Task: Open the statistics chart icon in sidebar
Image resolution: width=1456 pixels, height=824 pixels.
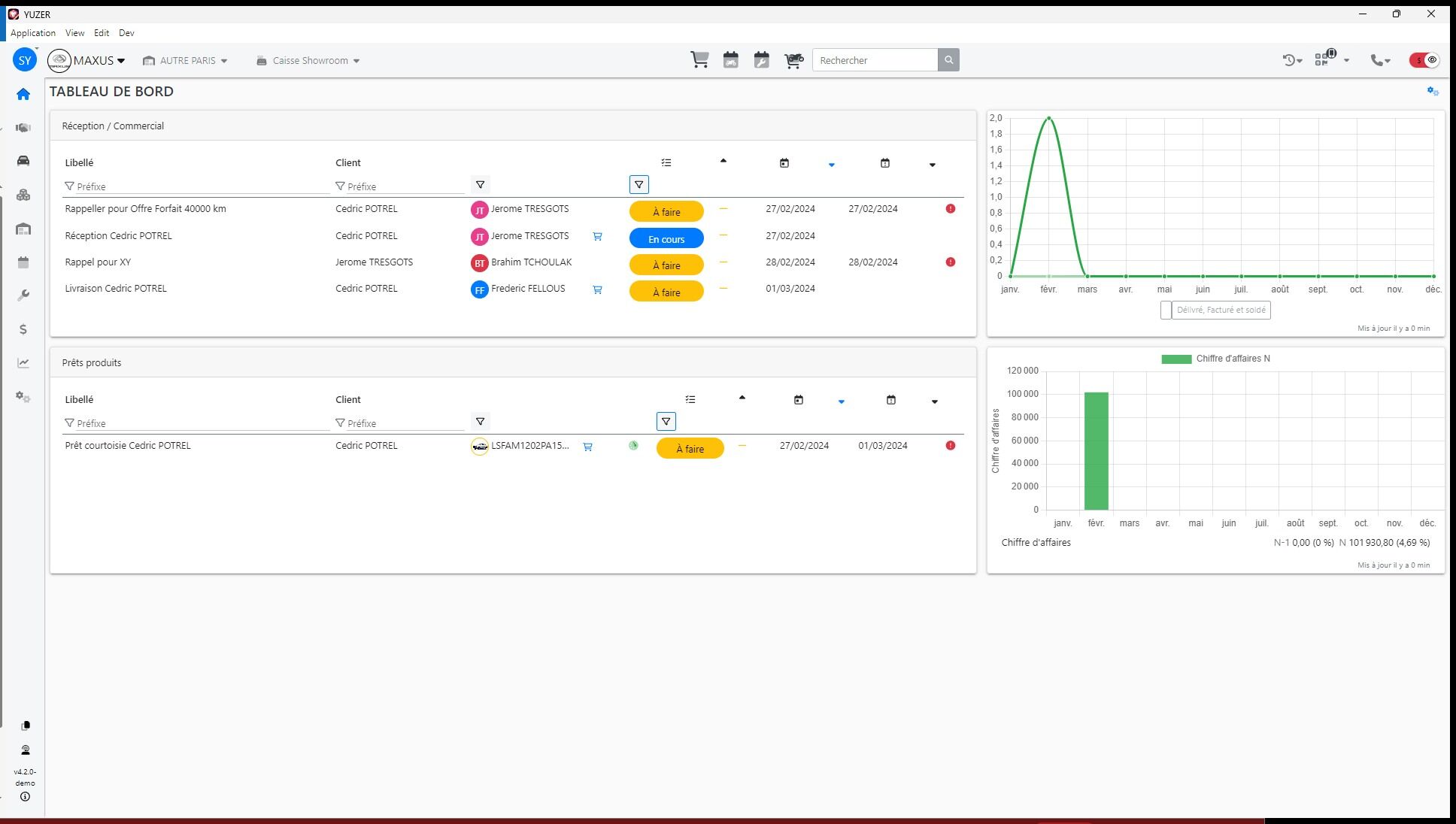Action: coord(23,363)
